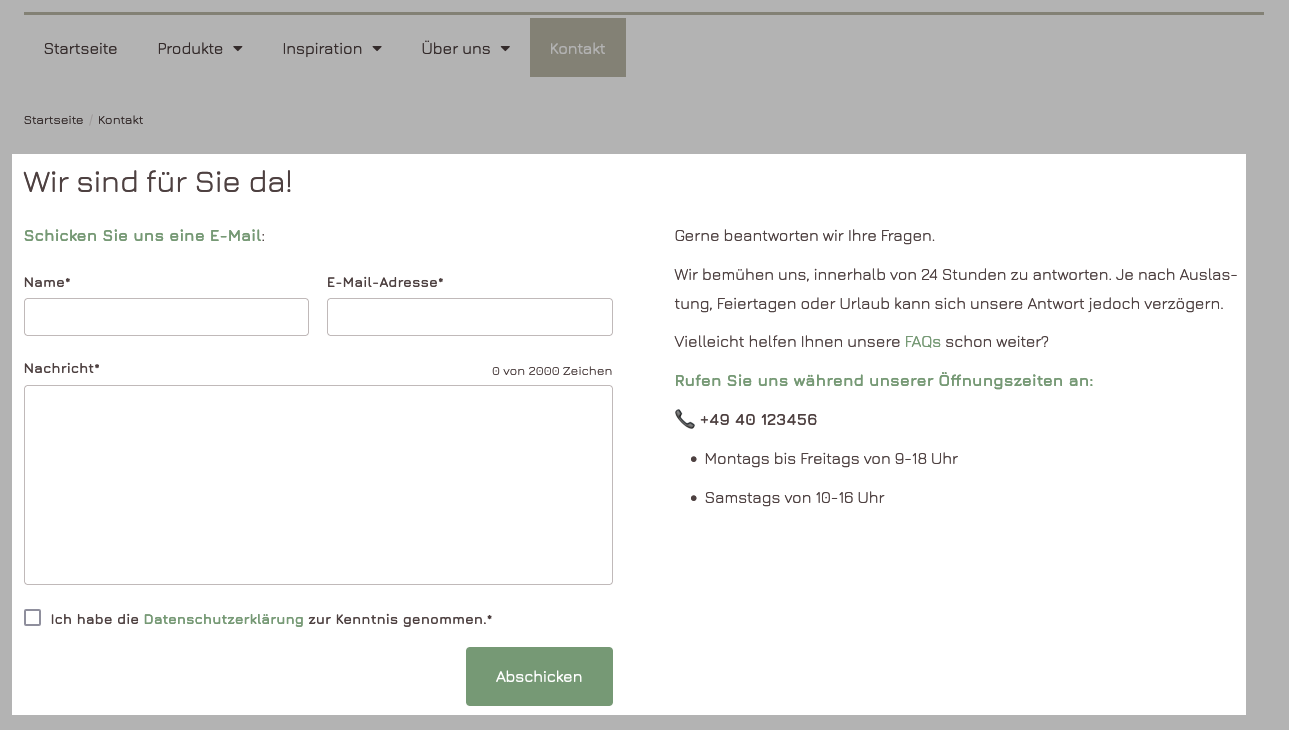Select the Kontakt navigation tab
Image resolution: width=1289 pixels, height=730 pixels.
[x=577, y=49]
